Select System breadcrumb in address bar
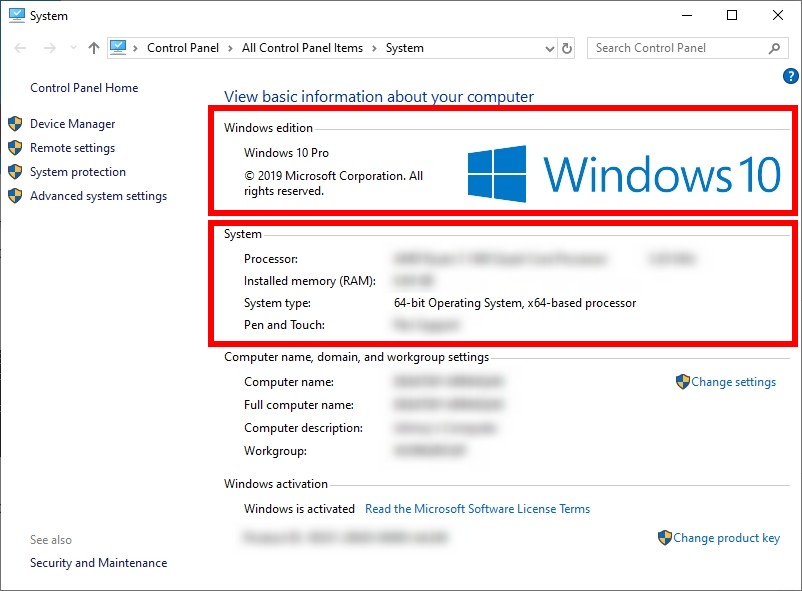The image size is (802, 591). (405, 48)
